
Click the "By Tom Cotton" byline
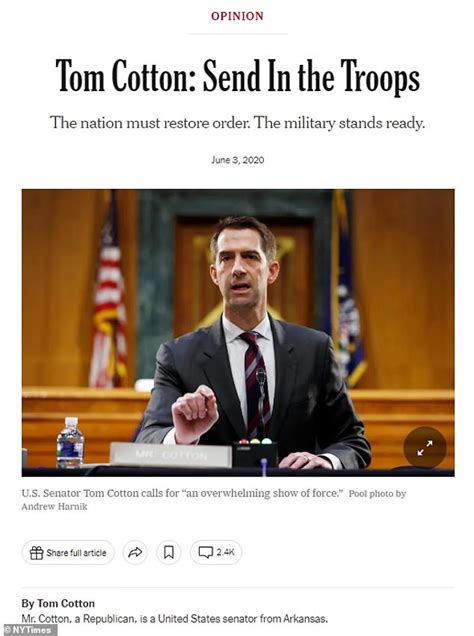(x=58, y=604)
